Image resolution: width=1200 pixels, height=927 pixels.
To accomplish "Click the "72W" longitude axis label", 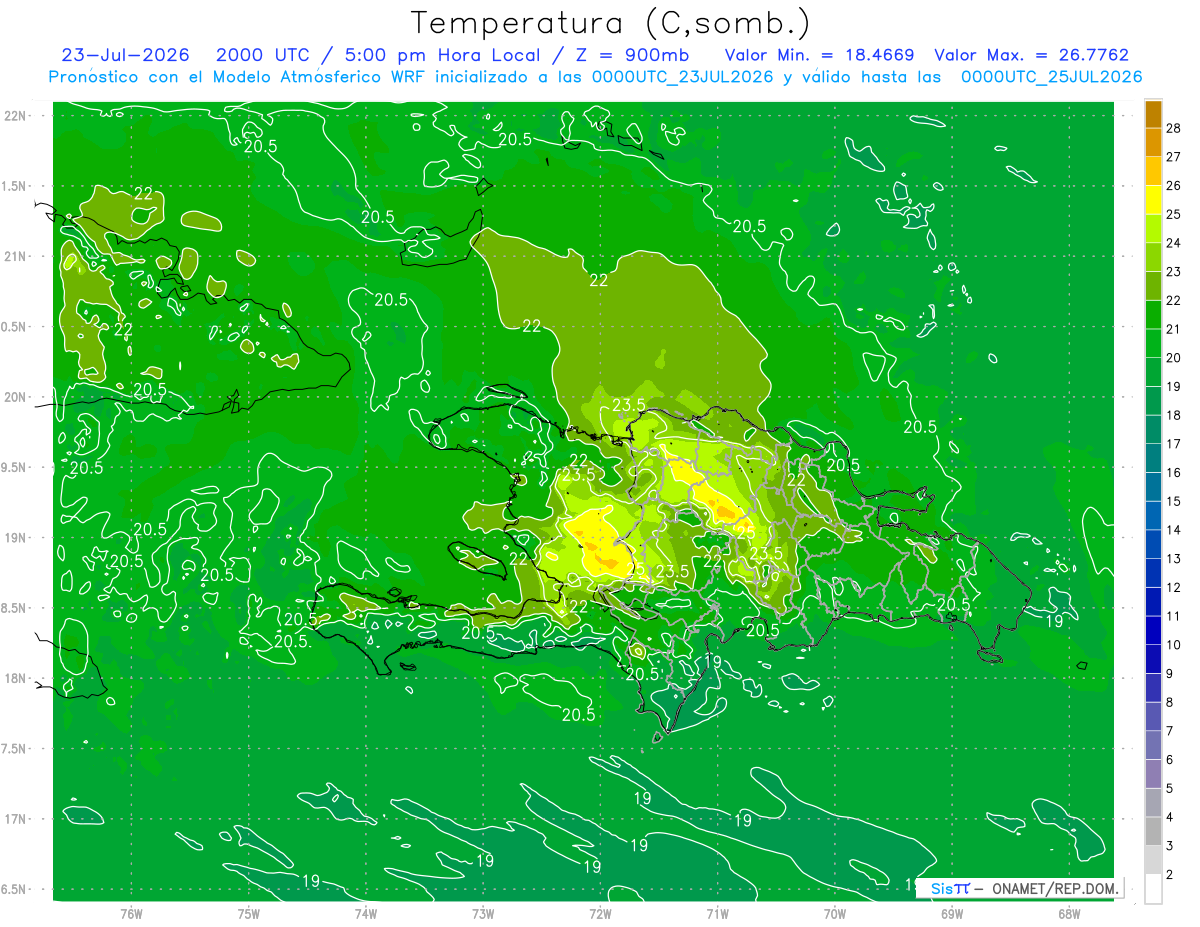I will pos(600,914).
